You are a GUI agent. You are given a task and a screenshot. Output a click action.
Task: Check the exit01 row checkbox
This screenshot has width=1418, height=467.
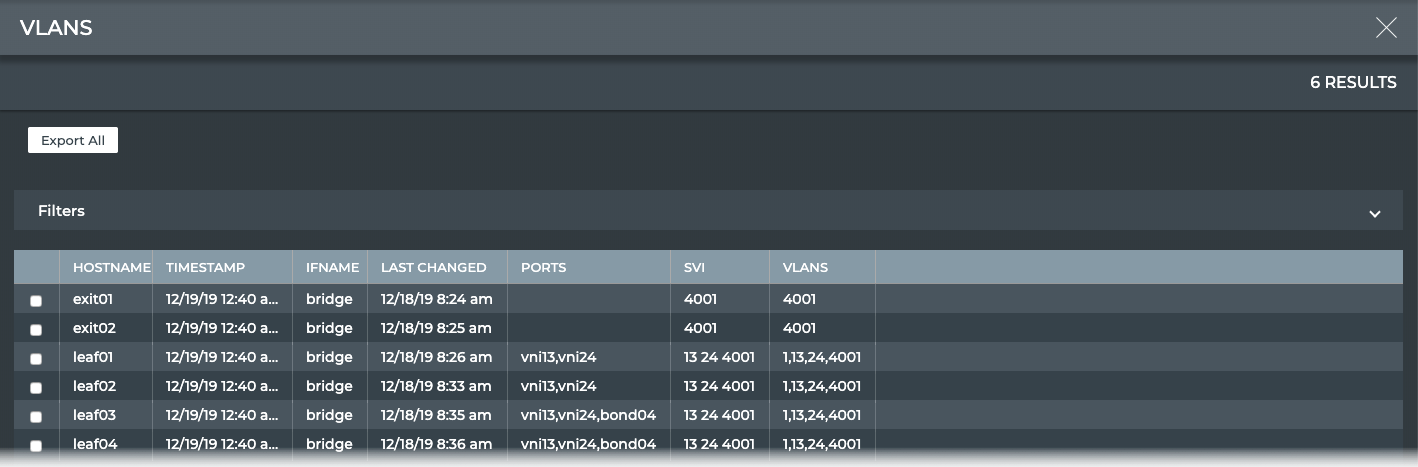pos(36,301)
